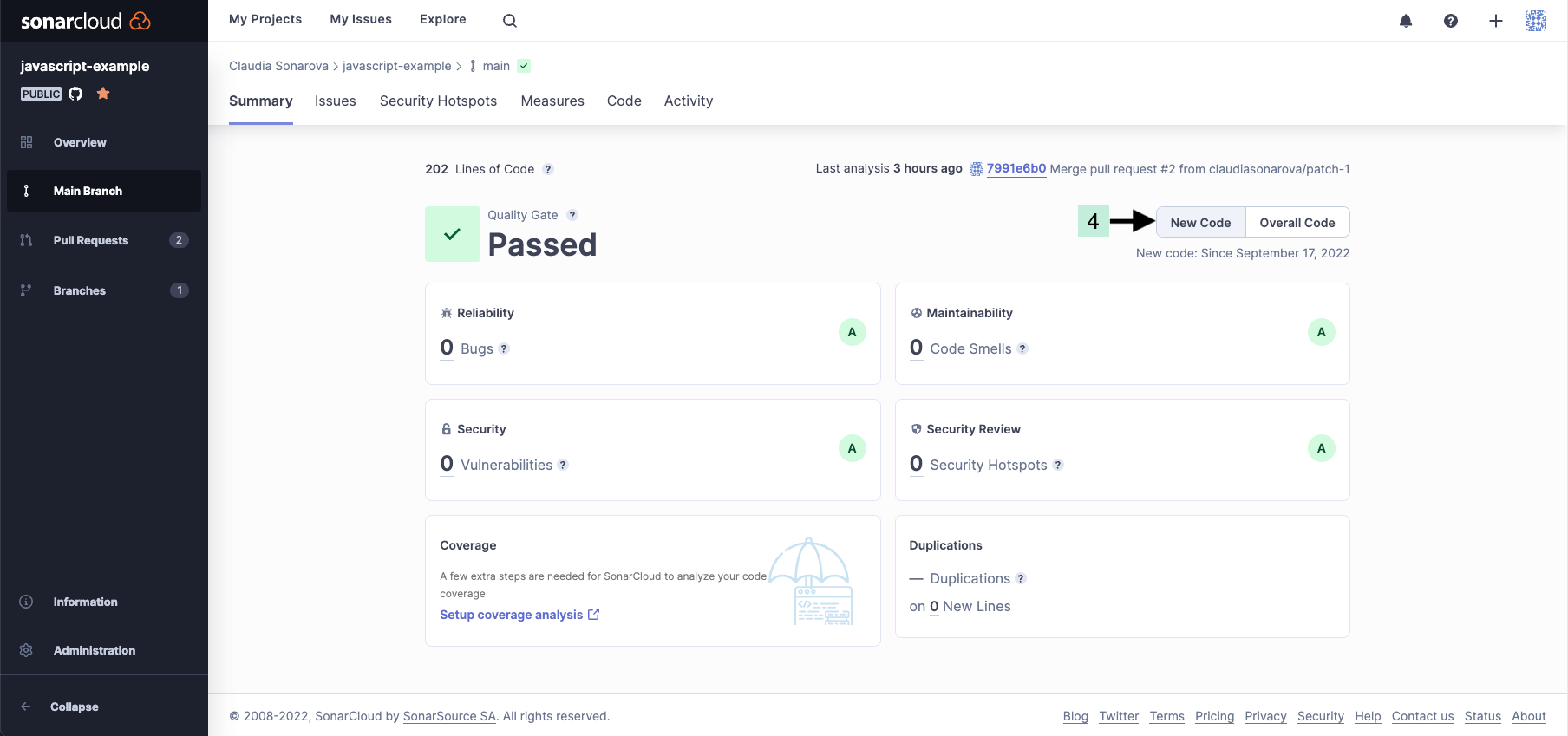Switch to the Overall Code view
The height and width of the screenshot is (736, 1568).
[1297, 223]
